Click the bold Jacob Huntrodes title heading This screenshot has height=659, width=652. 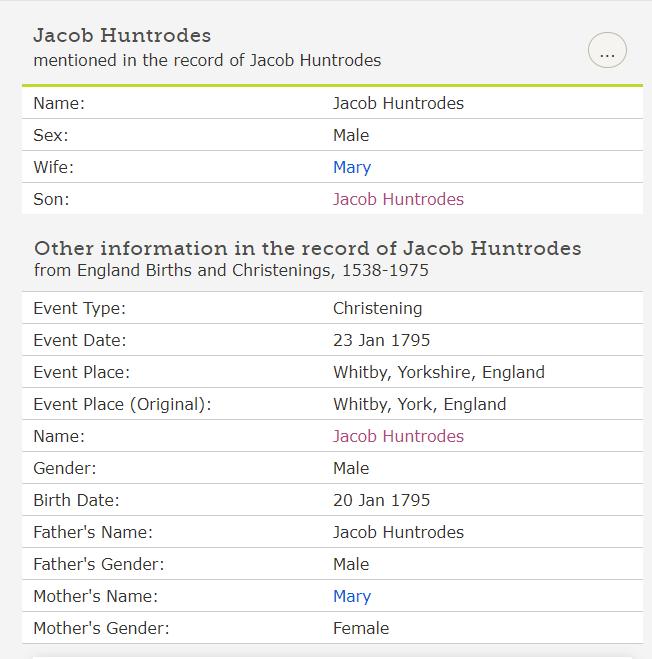(x=122, y=35)
